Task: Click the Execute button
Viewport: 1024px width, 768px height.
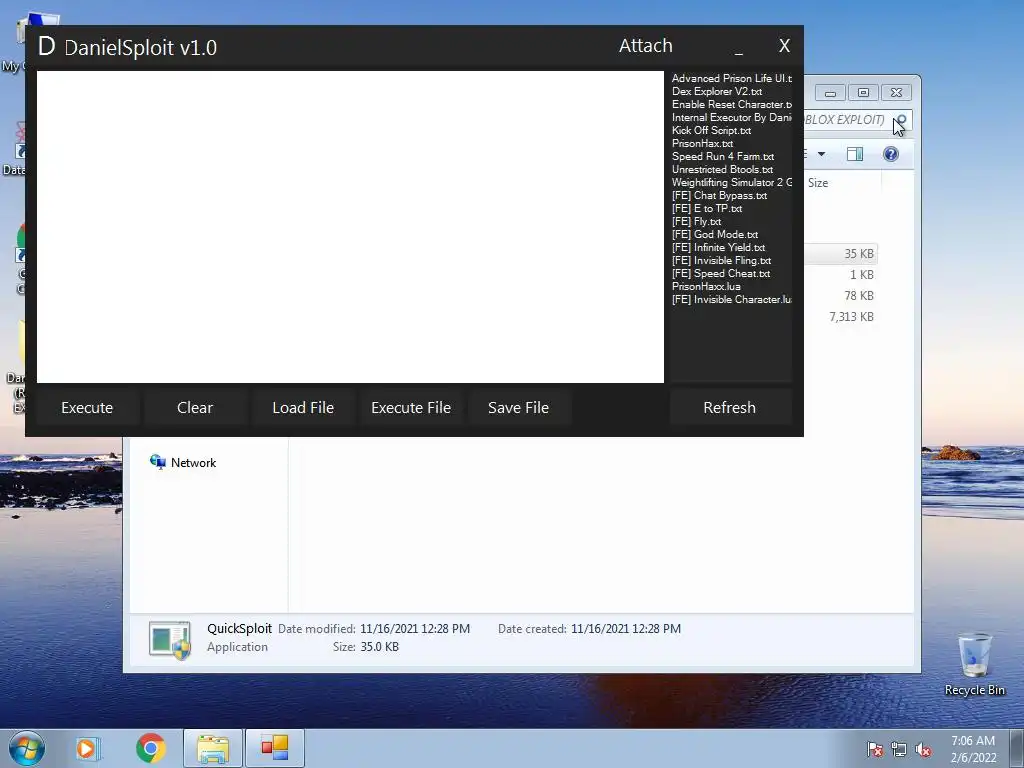Action: tap(87, 408)
